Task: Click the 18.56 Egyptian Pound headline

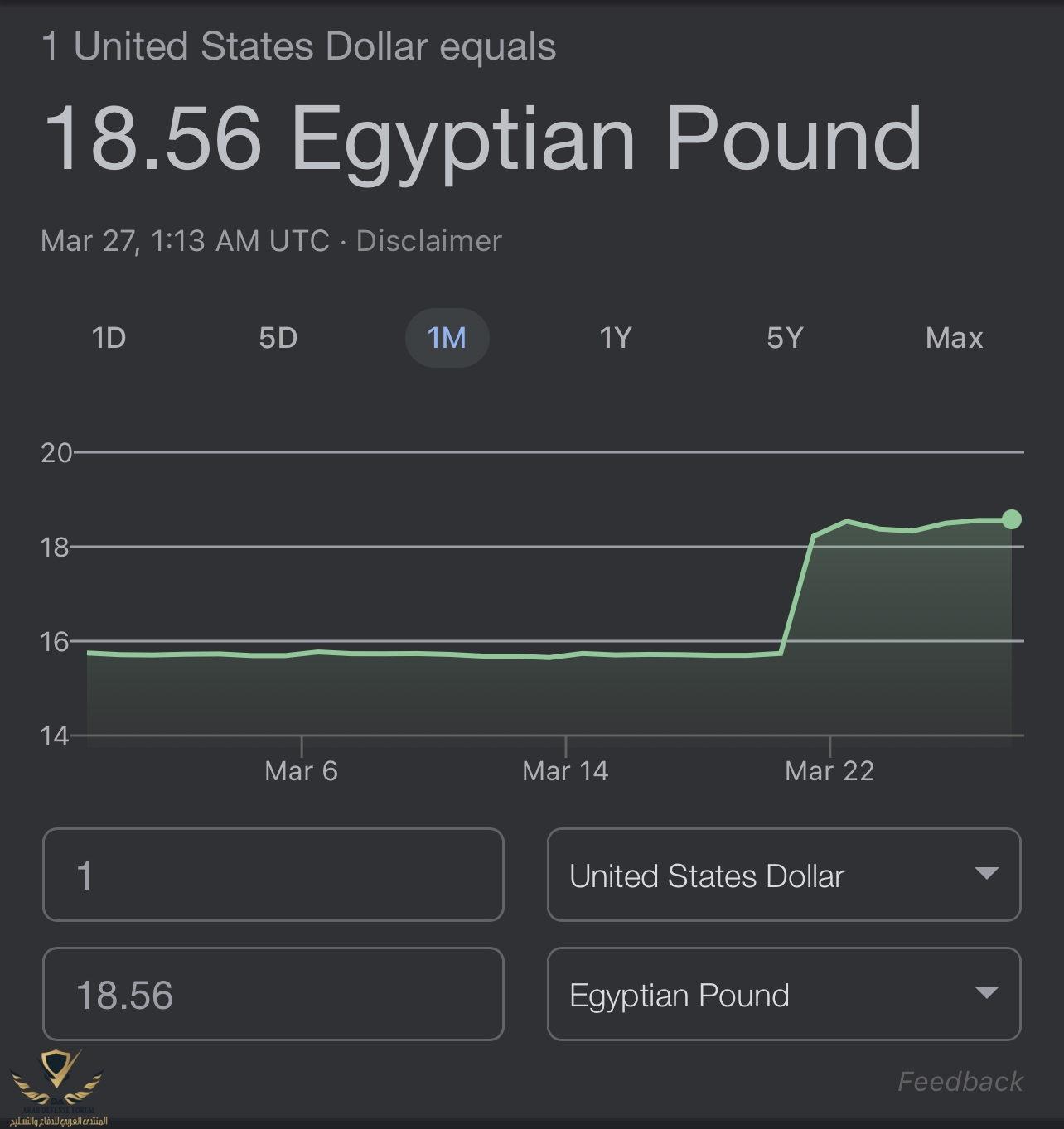Action: click(482, 138)
